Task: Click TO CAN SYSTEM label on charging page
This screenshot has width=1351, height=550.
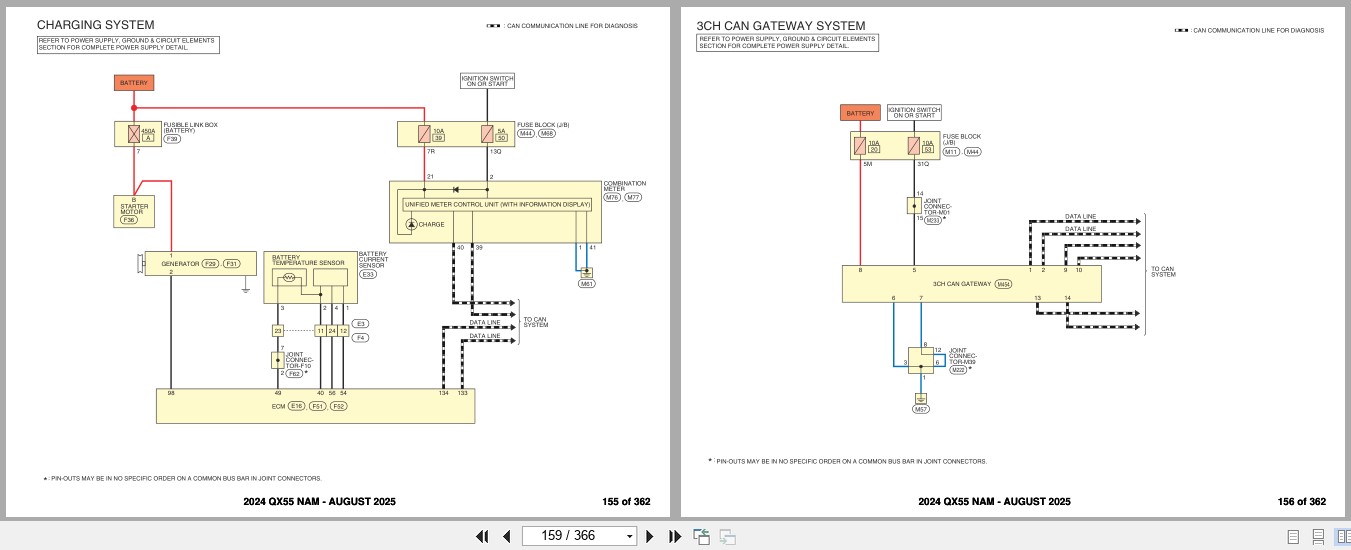Action: [536, 322]
